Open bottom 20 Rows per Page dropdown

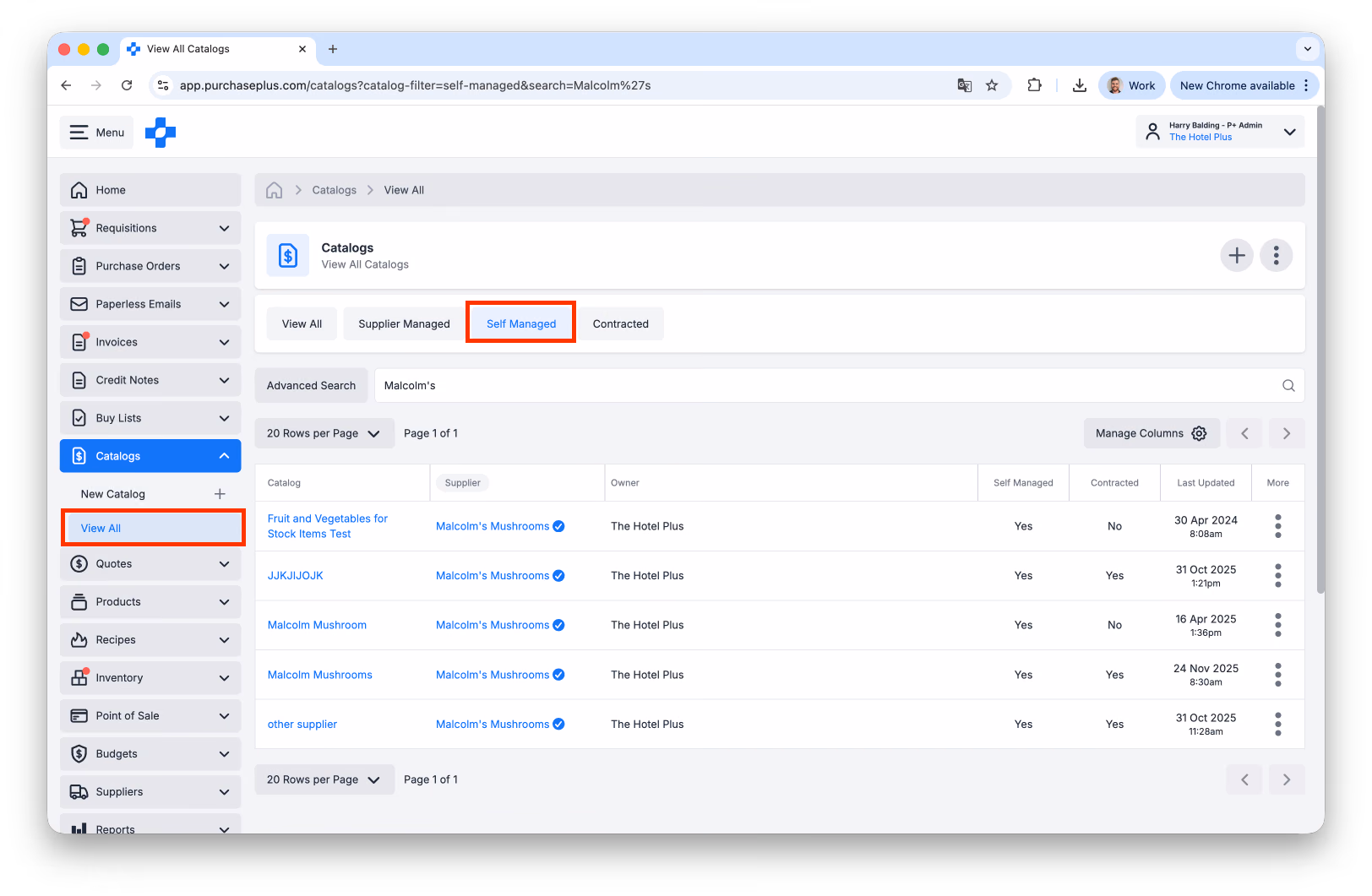[x=324, y=779]
